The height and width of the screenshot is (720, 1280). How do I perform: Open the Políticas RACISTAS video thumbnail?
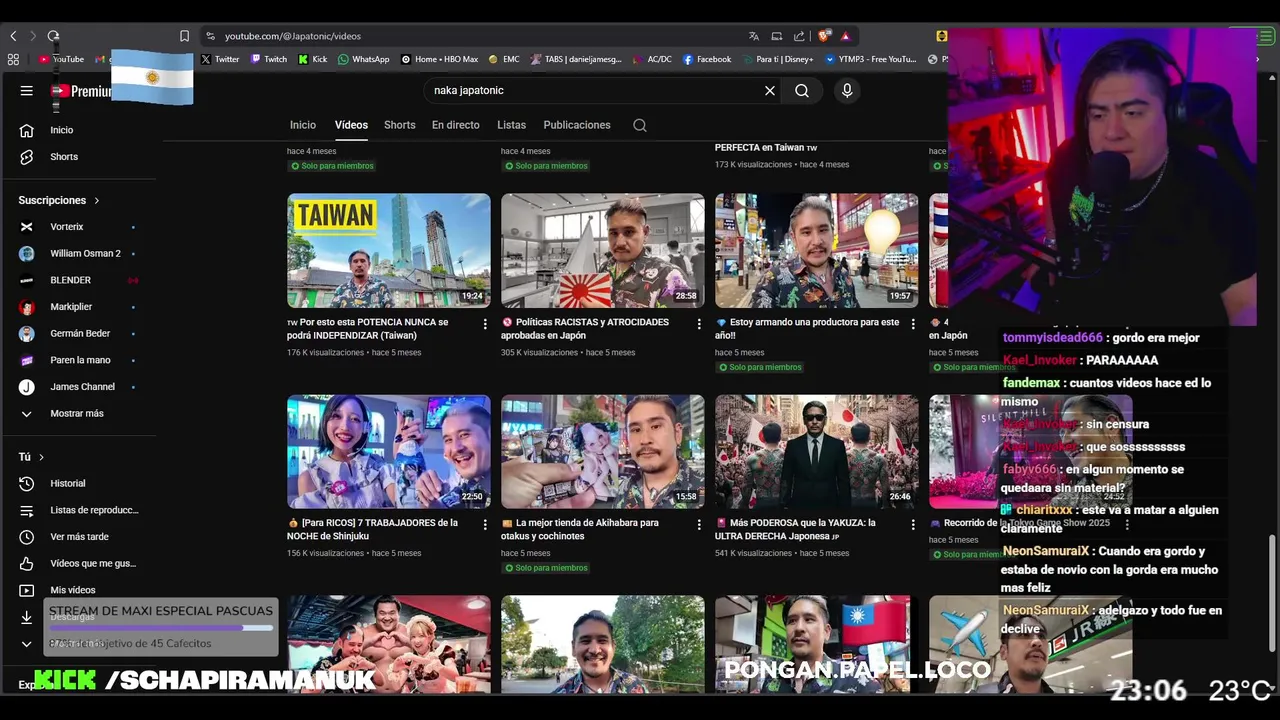point(603,250)
